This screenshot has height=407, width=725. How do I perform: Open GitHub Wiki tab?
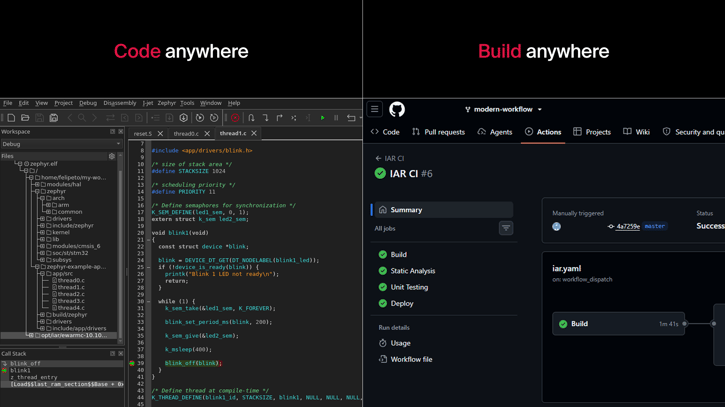click(636, 132)
